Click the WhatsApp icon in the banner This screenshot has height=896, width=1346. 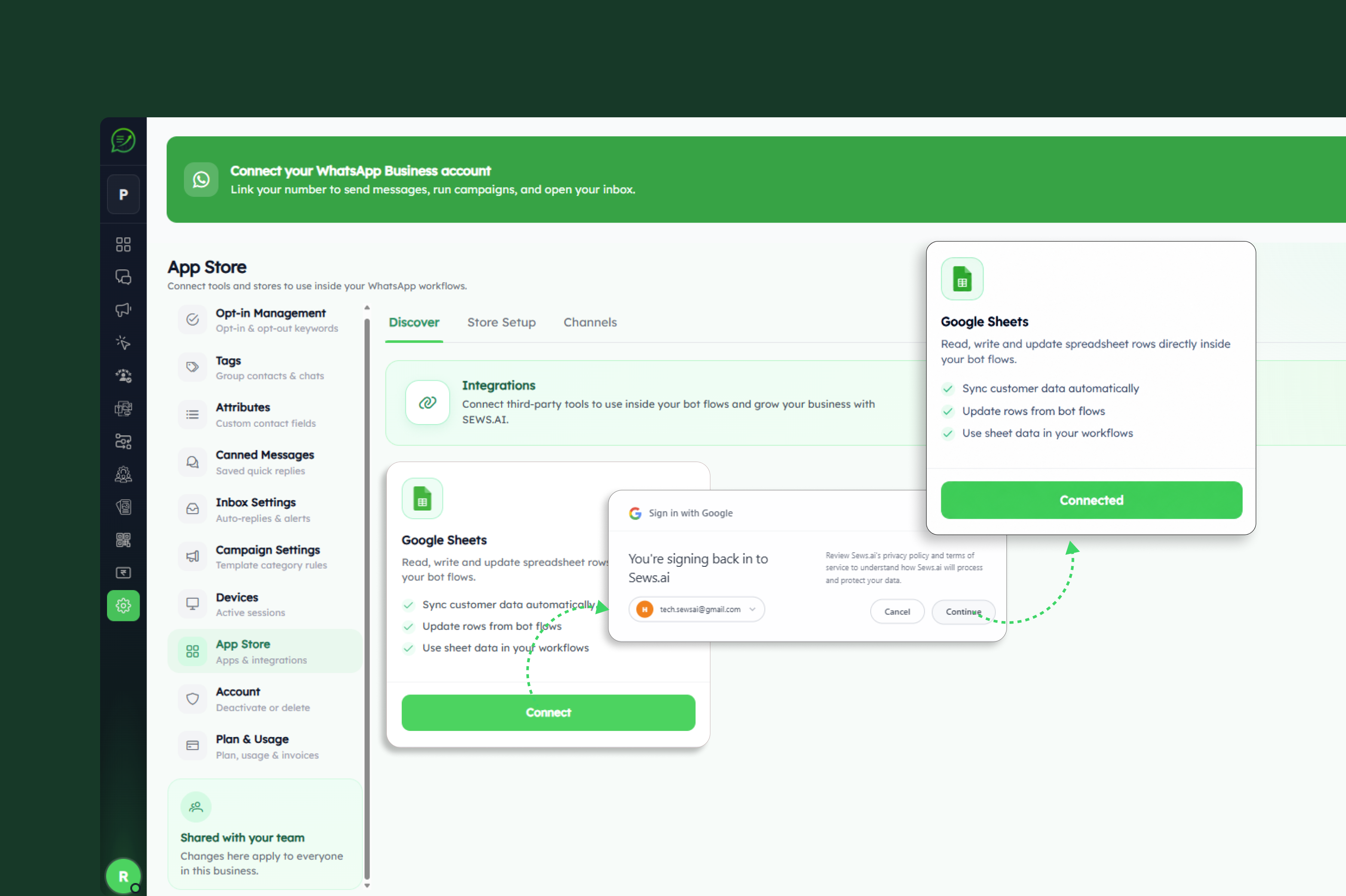click(201, 180)
